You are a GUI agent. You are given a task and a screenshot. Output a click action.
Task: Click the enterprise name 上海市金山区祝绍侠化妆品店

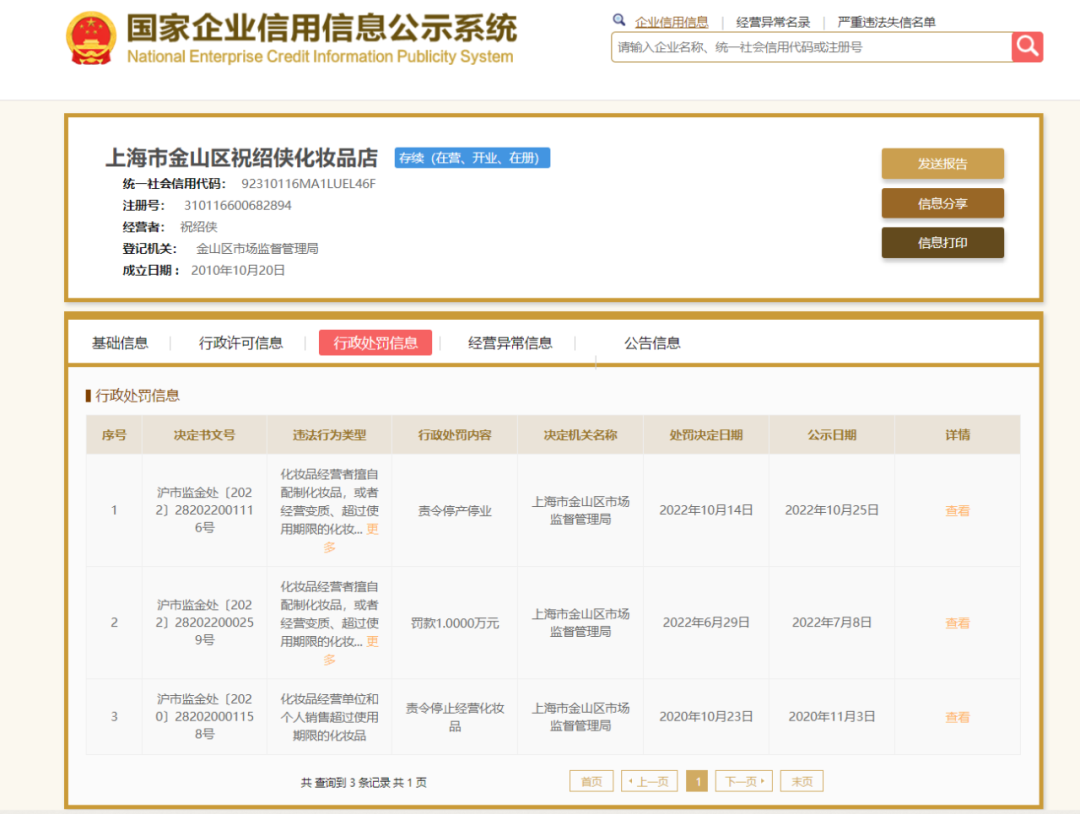(241, 158)
